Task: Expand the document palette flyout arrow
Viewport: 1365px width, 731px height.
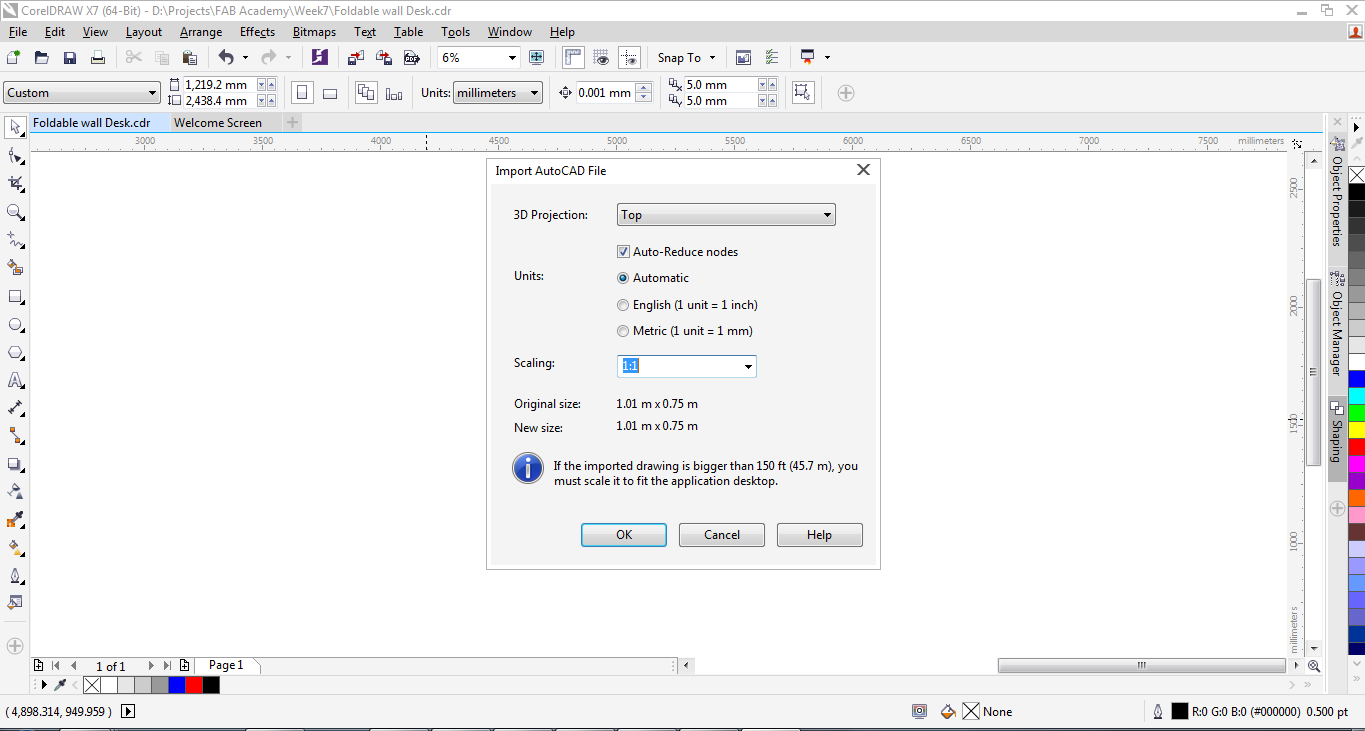Action: [x=43, y=685]
